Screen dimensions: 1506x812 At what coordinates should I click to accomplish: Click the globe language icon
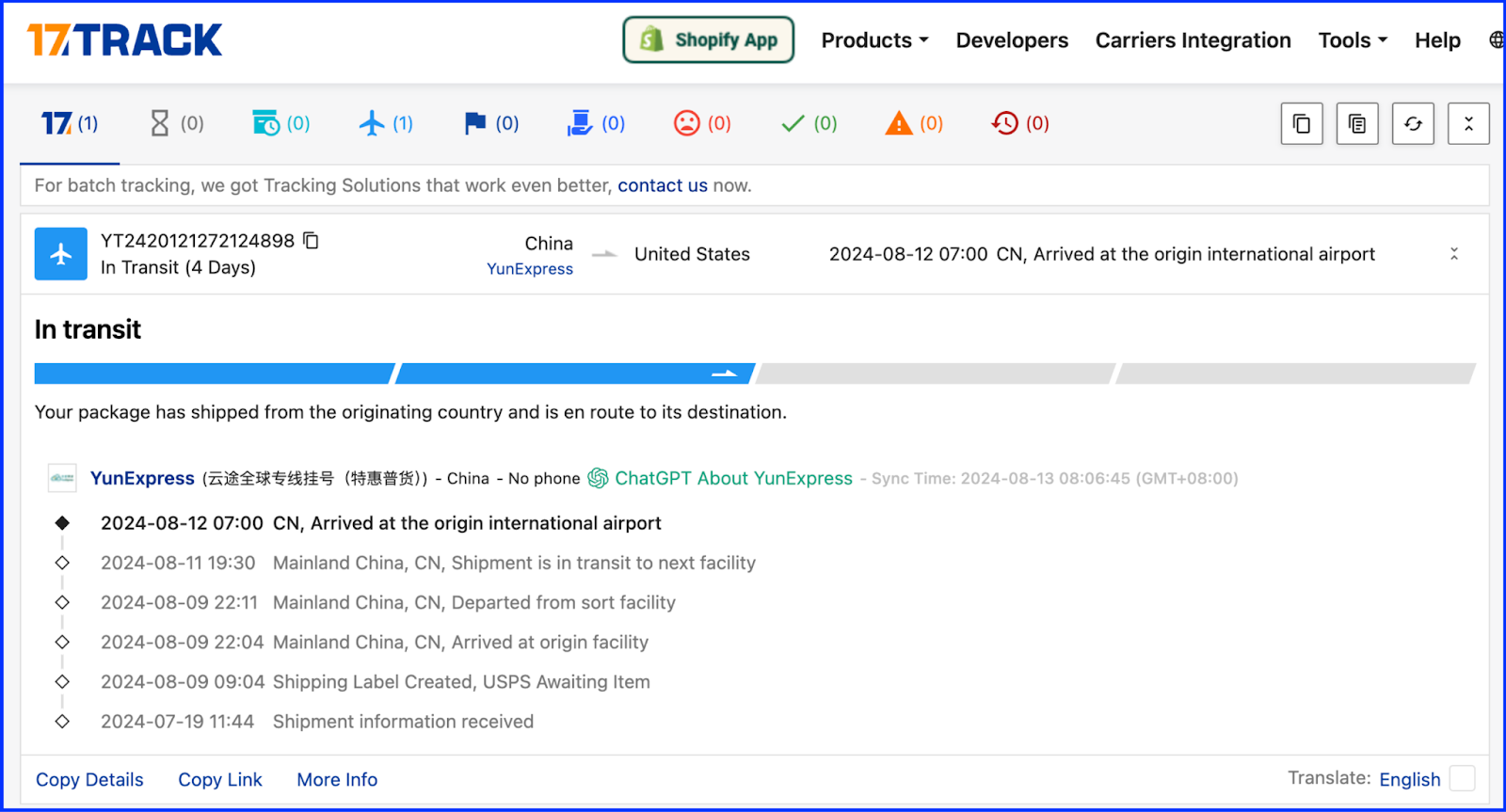click(x=1497, y=40)
